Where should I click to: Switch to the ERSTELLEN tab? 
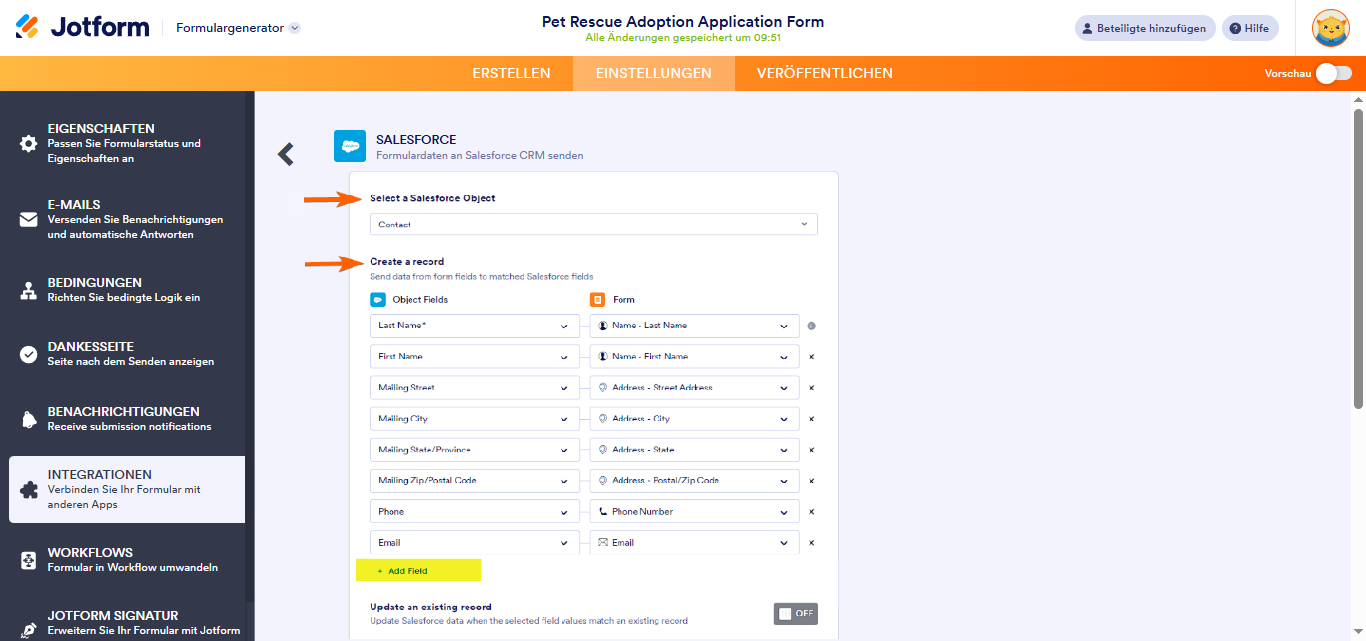point(512,73)
